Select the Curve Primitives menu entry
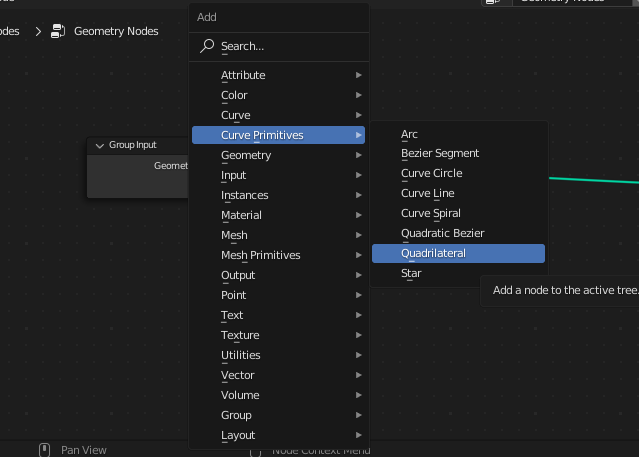This screenshot has height=457, width=639. click(279, 135)
